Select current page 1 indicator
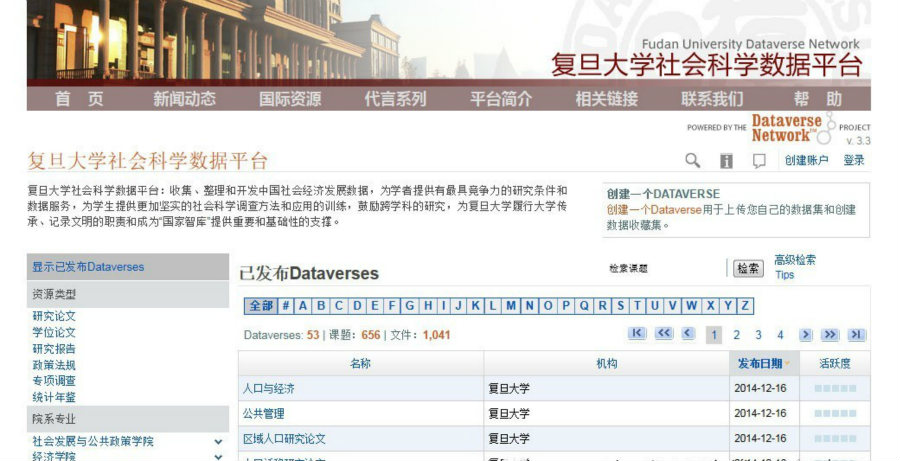900x461 pixels. [x=713, y=335]
